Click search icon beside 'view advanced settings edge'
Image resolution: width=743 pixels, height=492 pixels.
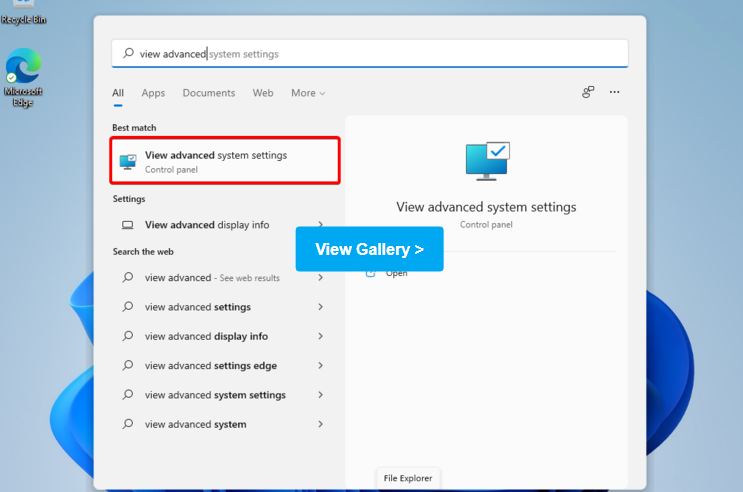pyautogui.click(x=127, y=365)
